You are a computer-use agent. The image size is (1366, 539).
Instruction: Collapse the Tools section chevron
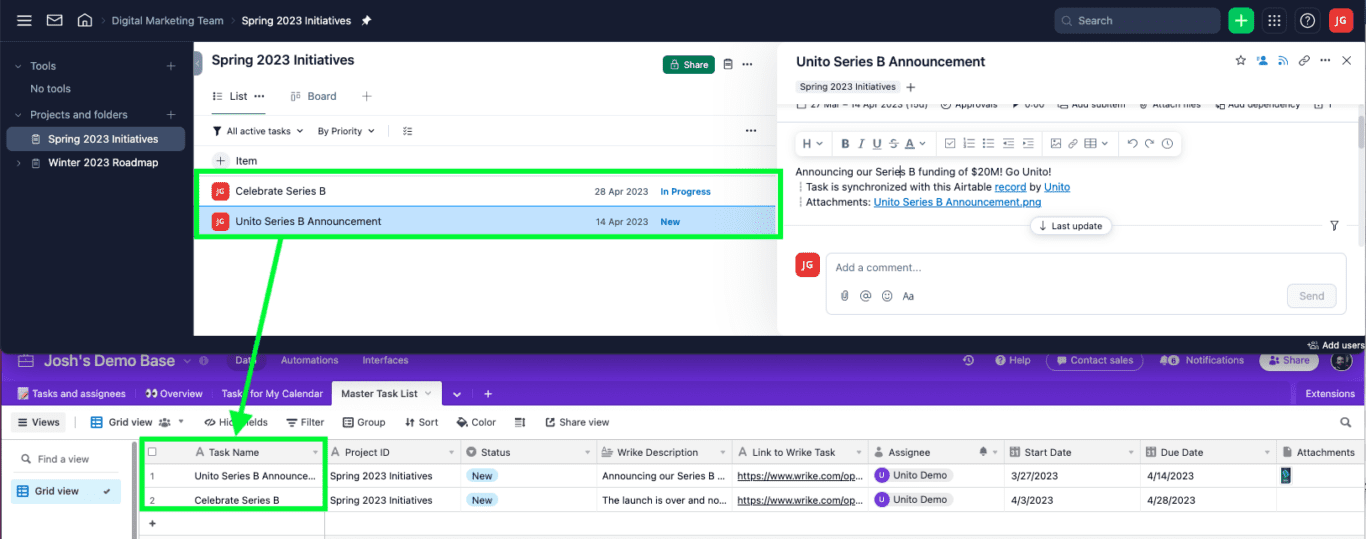click(17, 66)
